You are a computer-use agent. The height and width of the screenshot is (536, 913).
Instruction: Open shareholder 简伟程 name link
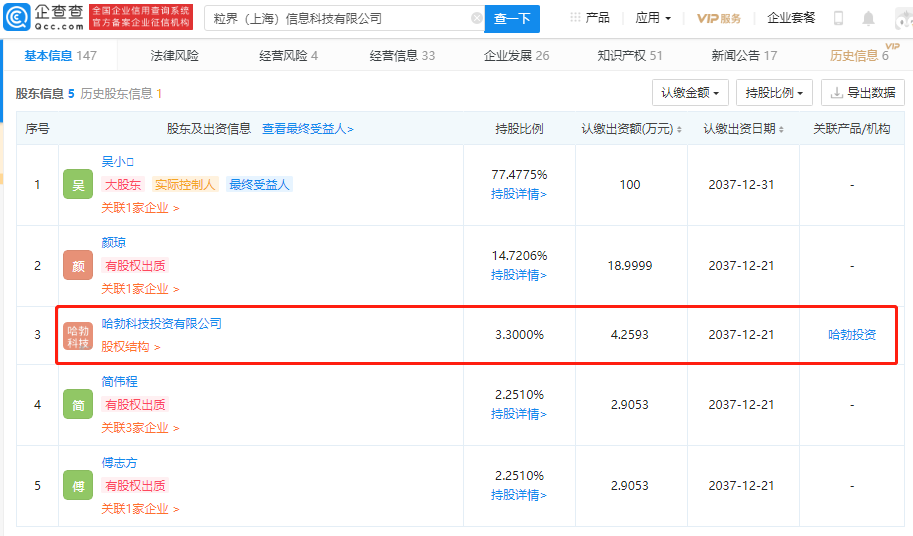[x=119, y=381]
